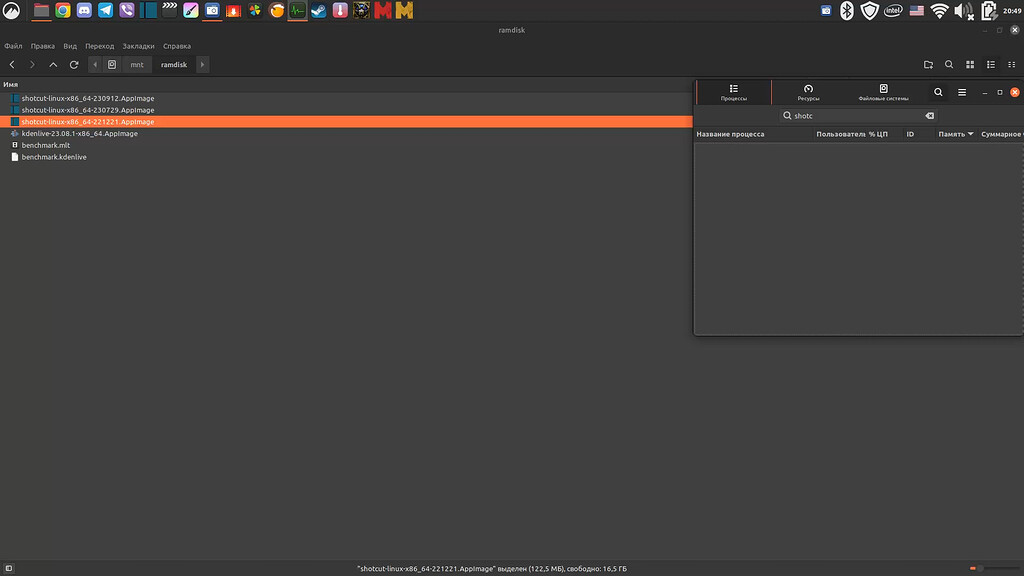
Task: Open the System Monitor hamburger menu
Action: [961, 91]
